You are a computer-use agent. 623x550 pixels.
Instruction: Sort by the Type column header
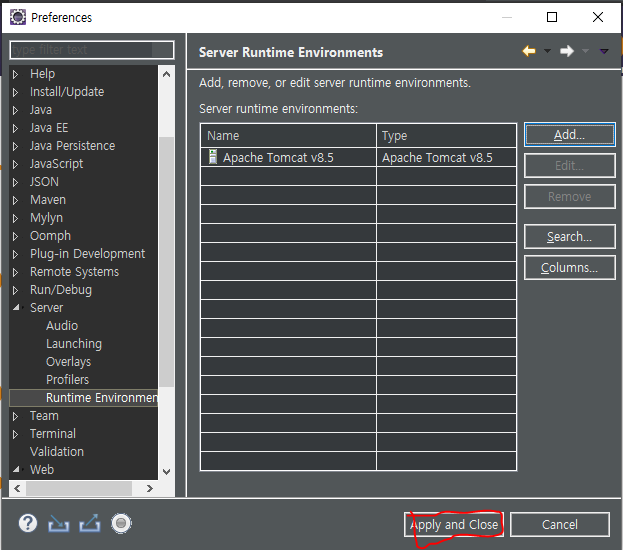[446, 136]
